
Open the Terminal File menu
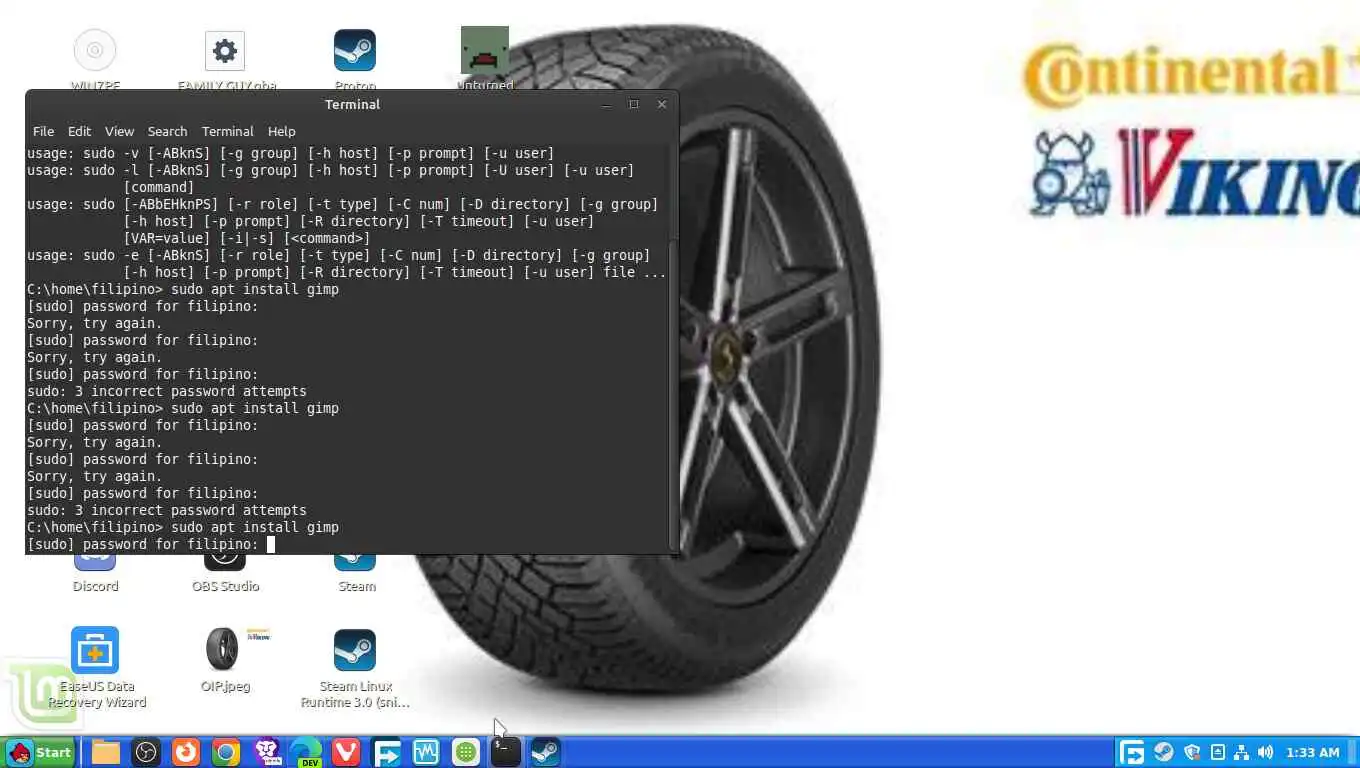pyautogui.click(x=43, y=131)
